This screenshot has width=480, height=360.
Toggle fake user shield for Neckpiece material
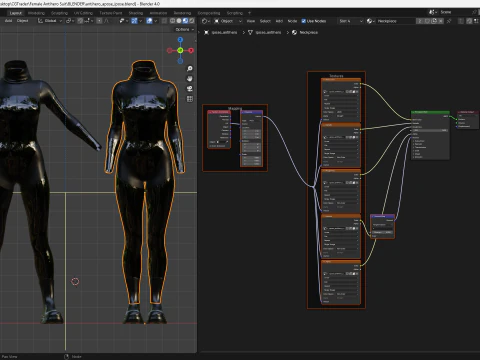(427, 21)
